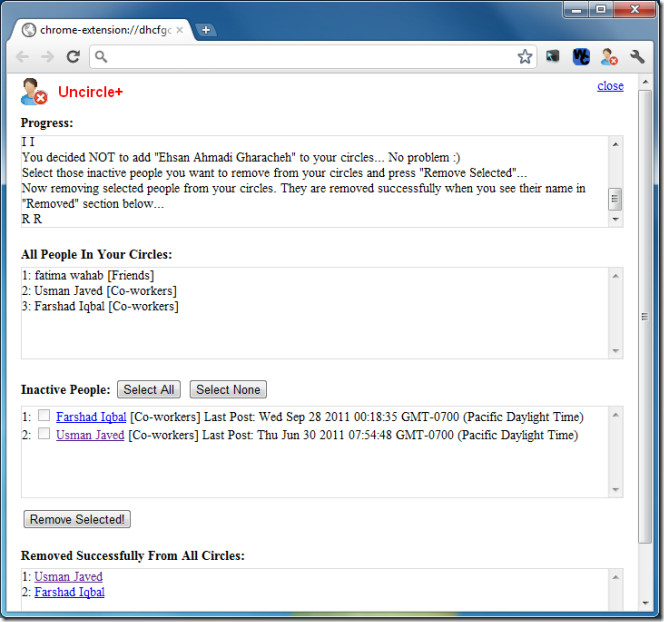Click the browser forward arrow
This screenshot has width=664, height=622.
[47, 56]
